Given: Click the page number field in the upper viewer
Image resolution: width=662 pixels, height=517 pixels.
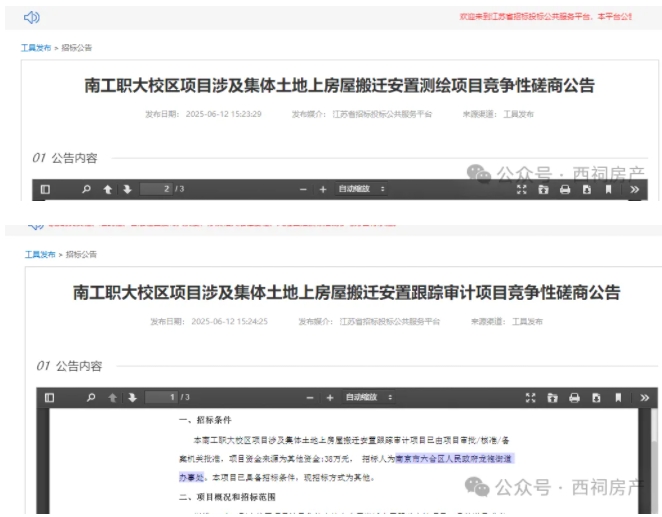Looking at the screenshot, I should (156, 189).
